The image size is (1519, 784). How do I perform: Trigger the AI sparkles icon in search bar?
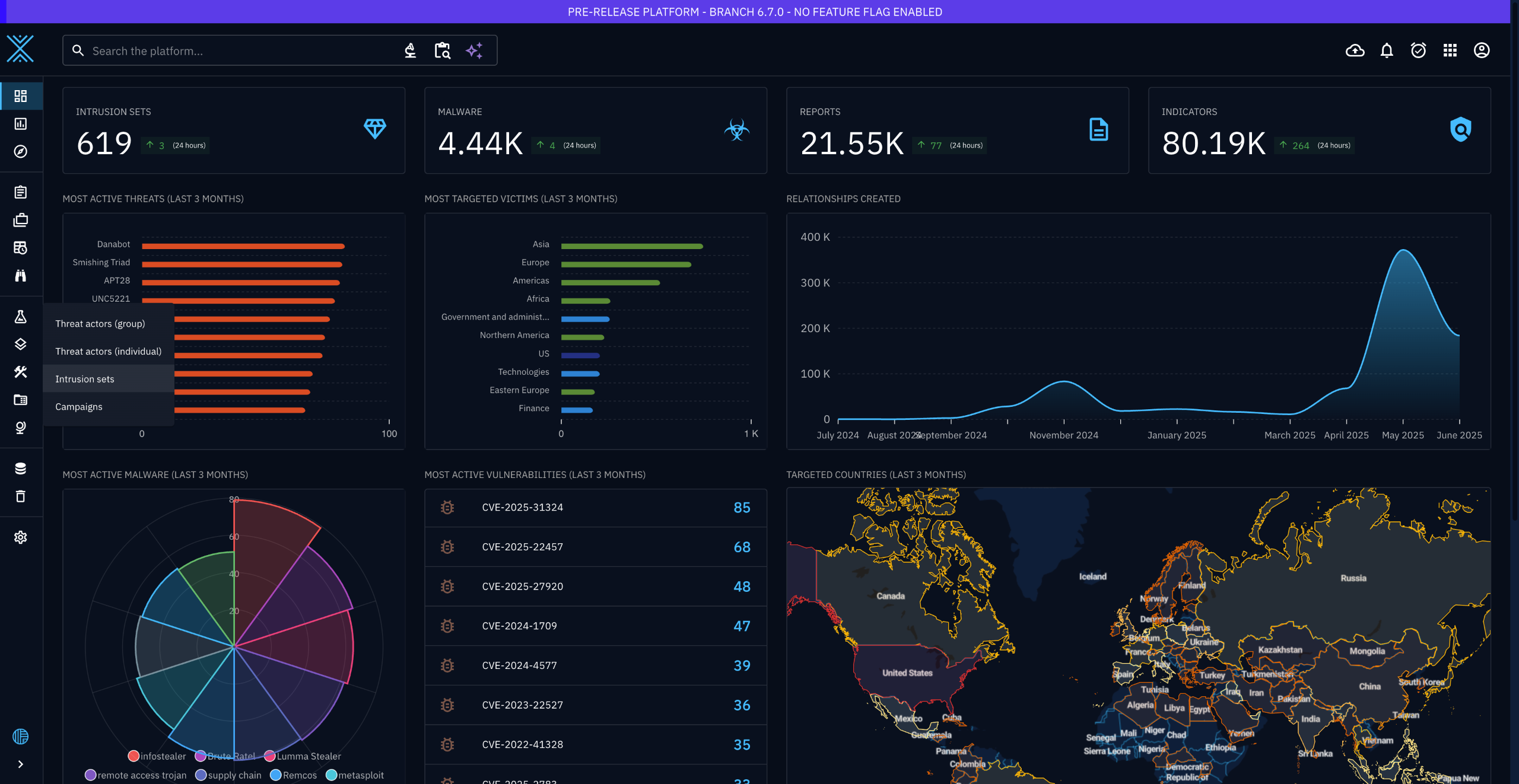point(474,50)
